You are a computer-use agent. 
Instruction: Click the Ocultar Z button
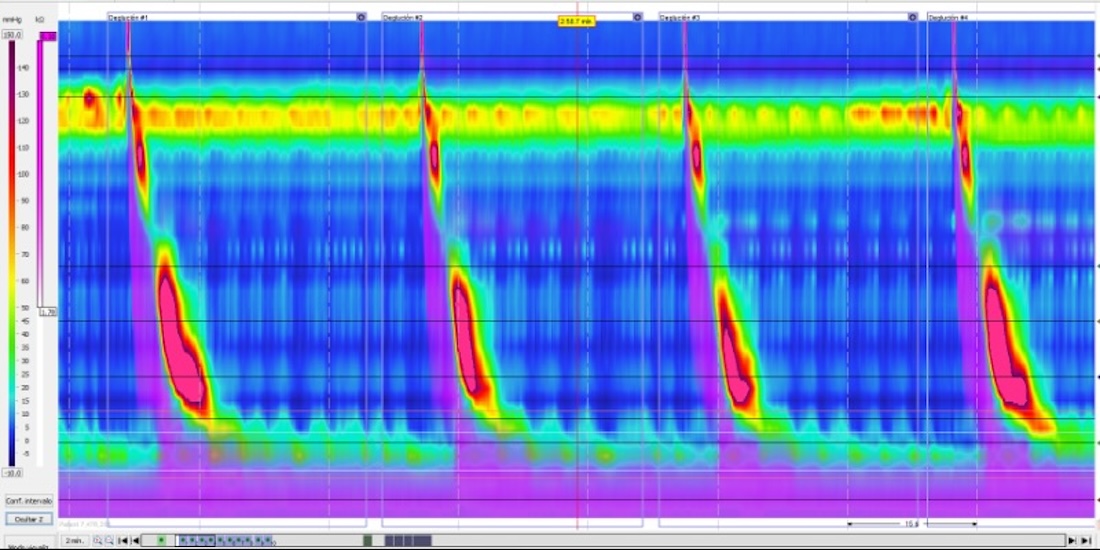pos(29,519)
